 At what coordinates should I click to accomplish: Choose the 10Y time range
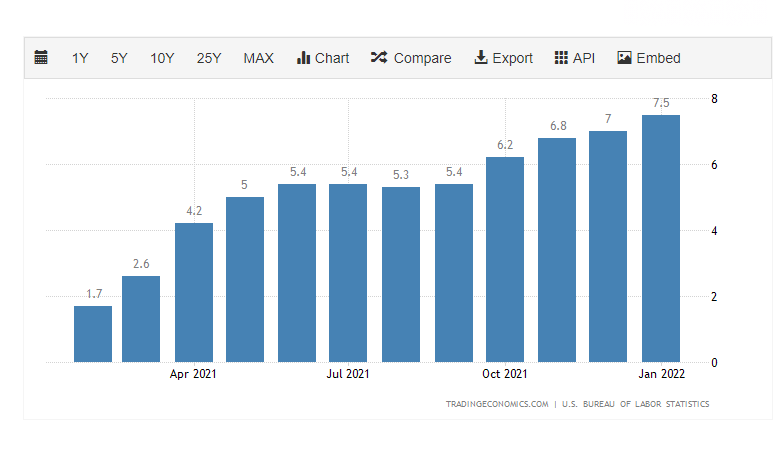(162, 58)
